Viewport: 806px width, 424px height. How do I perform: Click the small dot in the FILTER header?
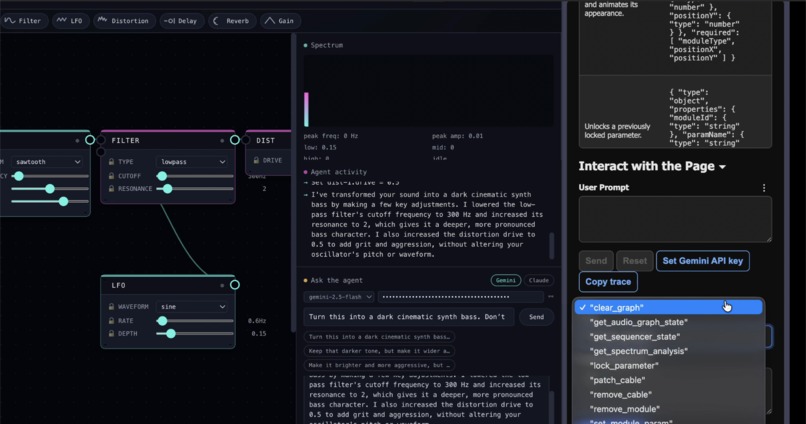(x=222, y=140)
